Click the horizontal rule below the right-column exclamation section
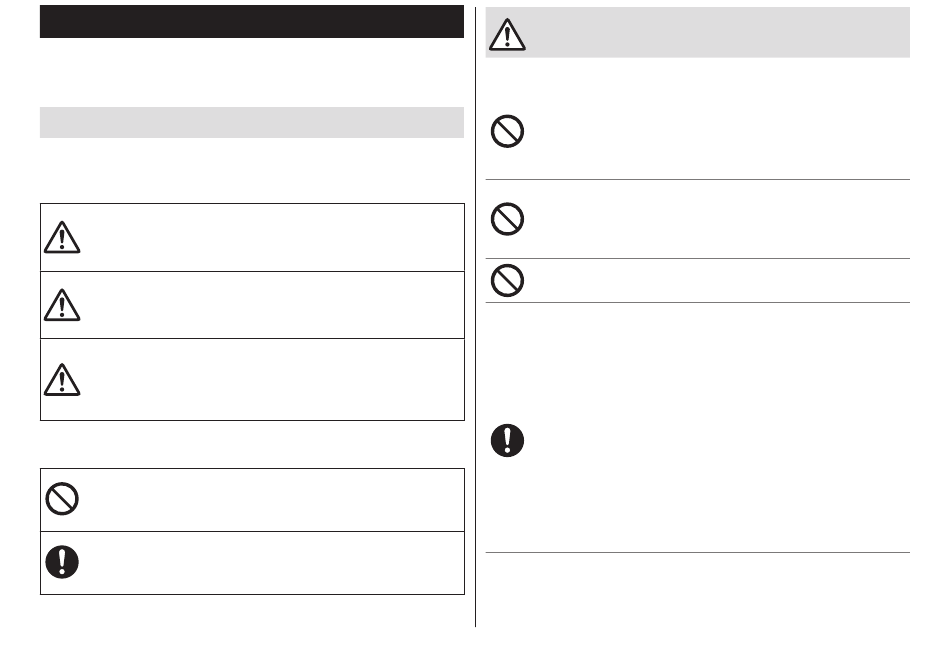 click(x=698, y=552)
